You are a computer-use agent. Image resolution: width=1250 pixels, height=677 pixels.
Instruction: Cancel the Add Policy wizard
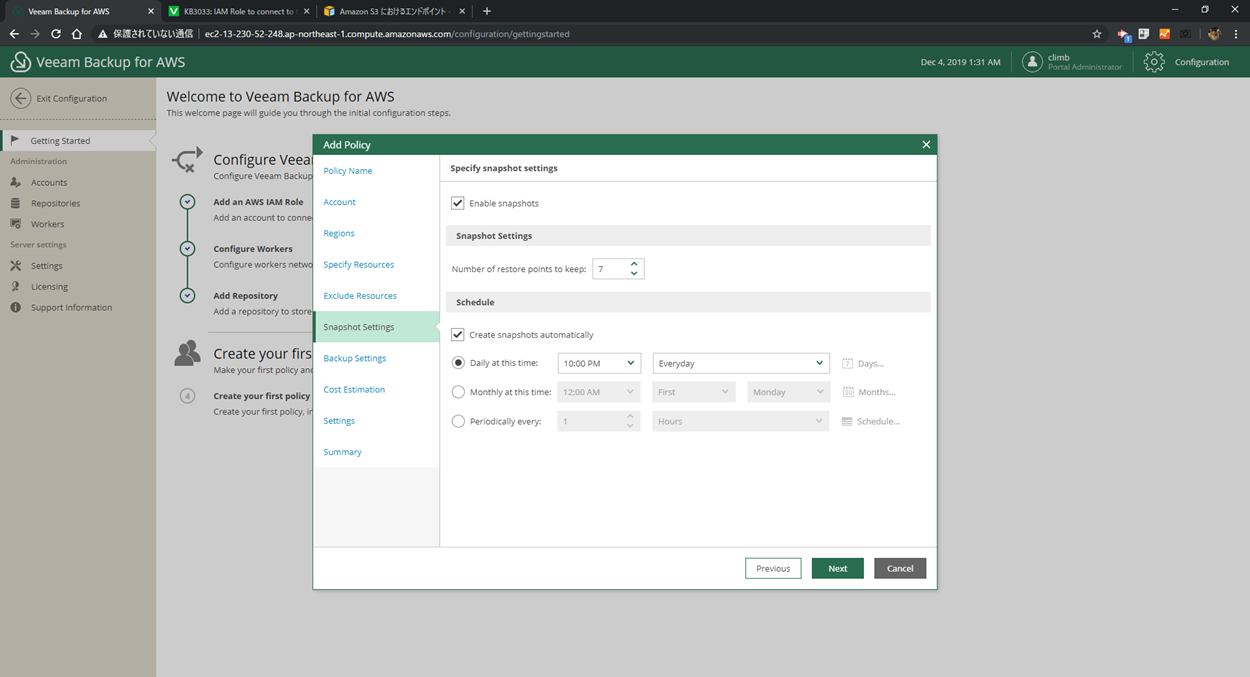click(x=900, y=568)
